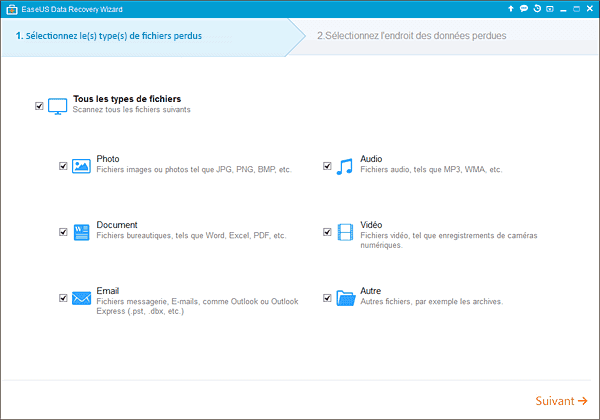Click Scannez tous les fichiers suivants text
The image size is (600, 420).
pos(132,109)
